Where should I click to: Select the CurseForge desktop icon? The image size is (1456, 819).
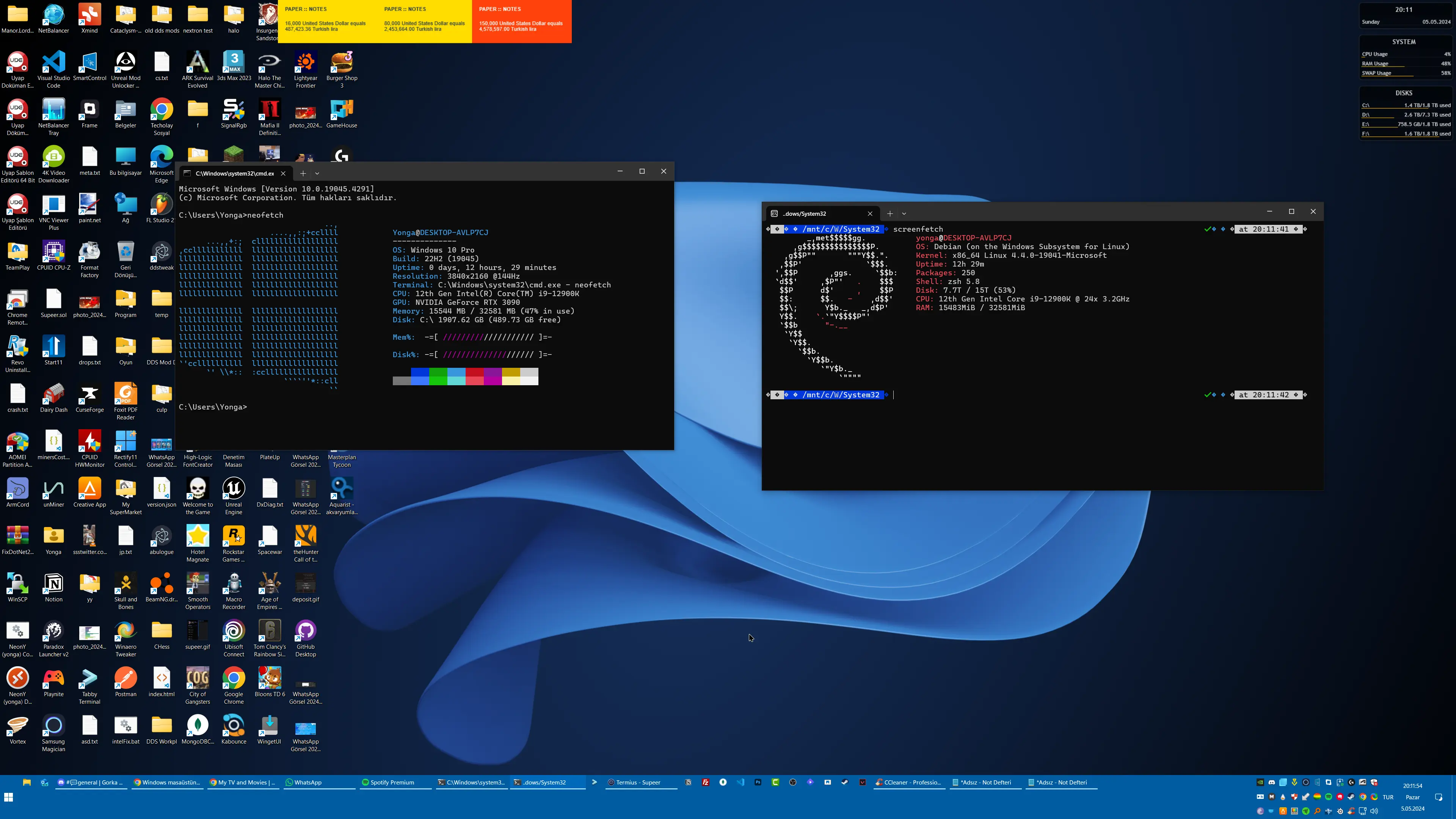tap(89, 398)
